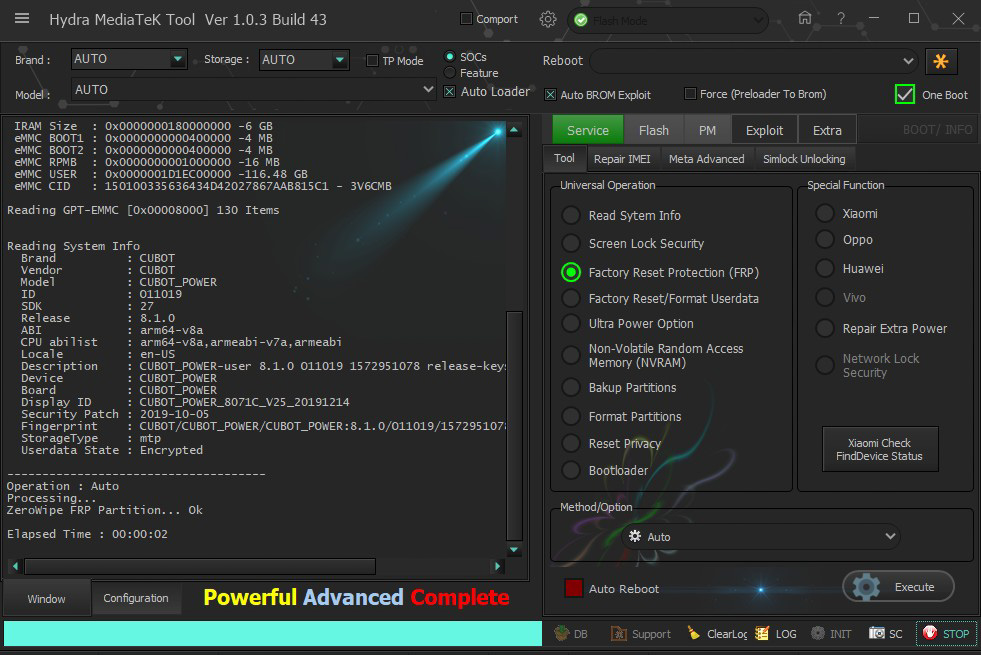Open the Reboot dropdown list
The width and height of the screenshot is (981, 655).
pyautogui.click(x=908, y=61)
